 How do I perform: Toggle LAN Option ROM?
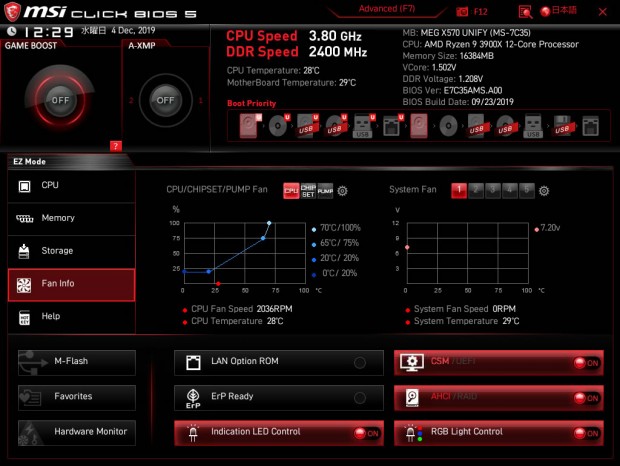[x=279, y=362]
